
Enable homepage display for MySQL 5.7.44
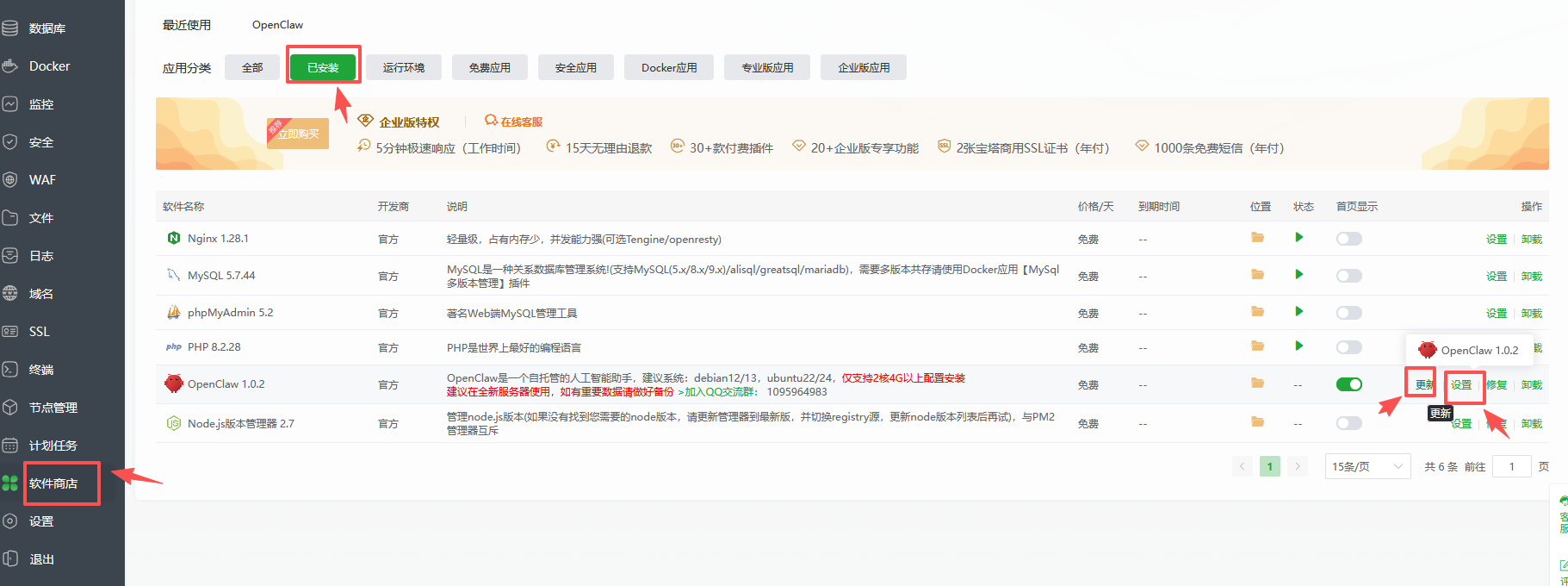click(x=1348, y=276)
